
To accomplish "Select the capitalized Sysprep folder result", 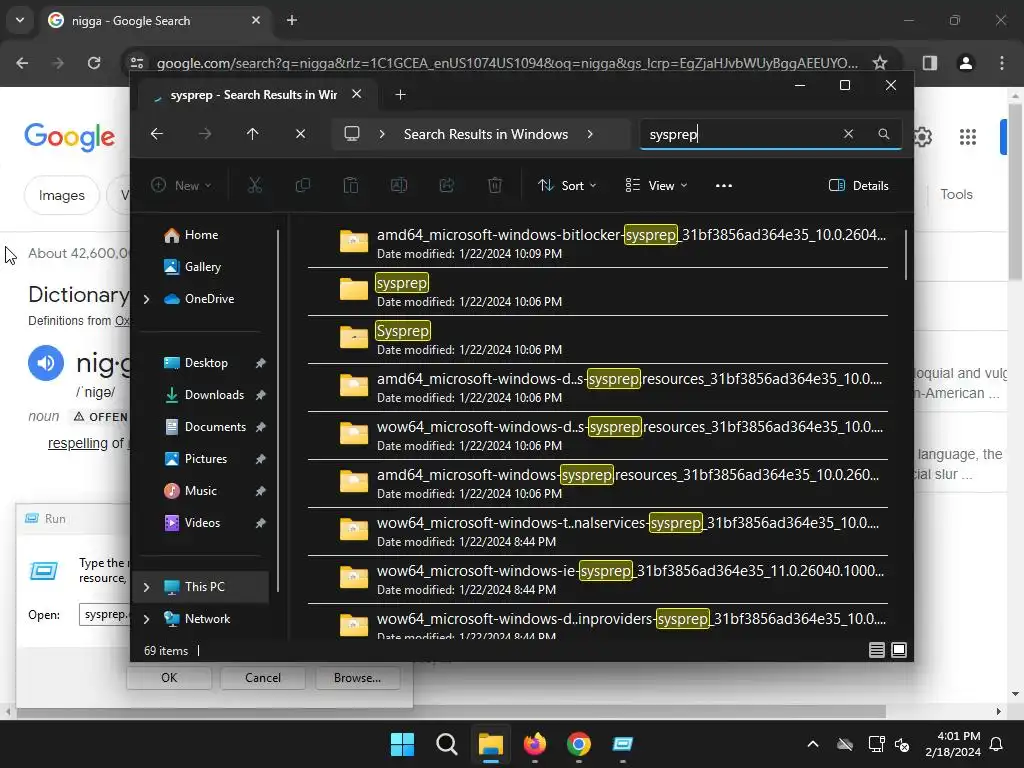I will pyautogui.click(x=598, y=340).
